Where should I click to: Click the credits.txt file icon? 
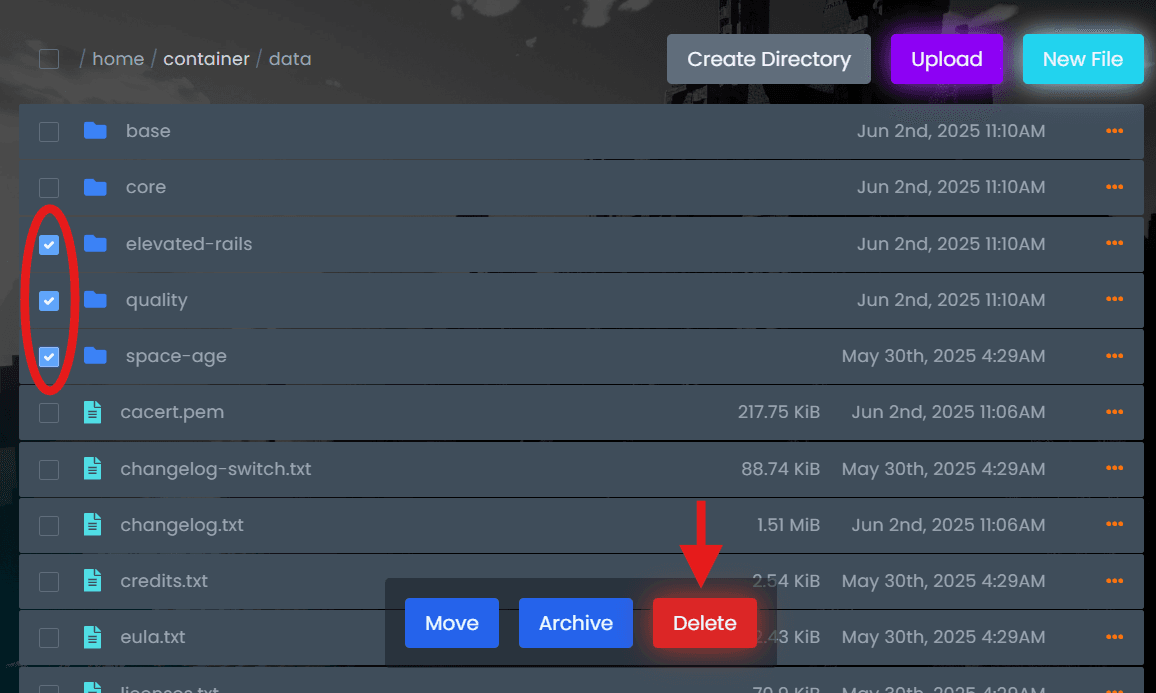click(x=92, y=581)
